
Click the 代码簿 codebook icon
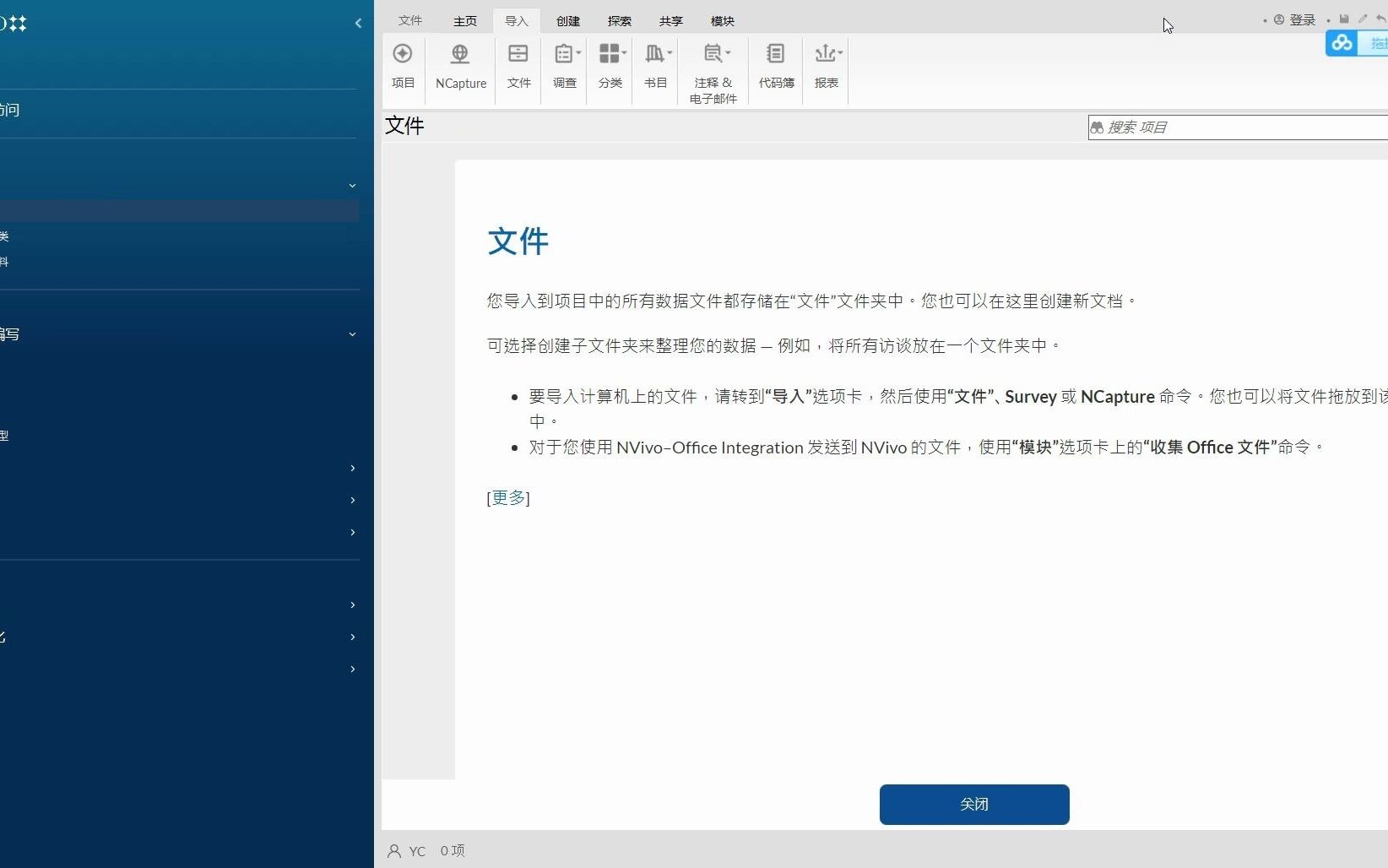coord(776,67)
